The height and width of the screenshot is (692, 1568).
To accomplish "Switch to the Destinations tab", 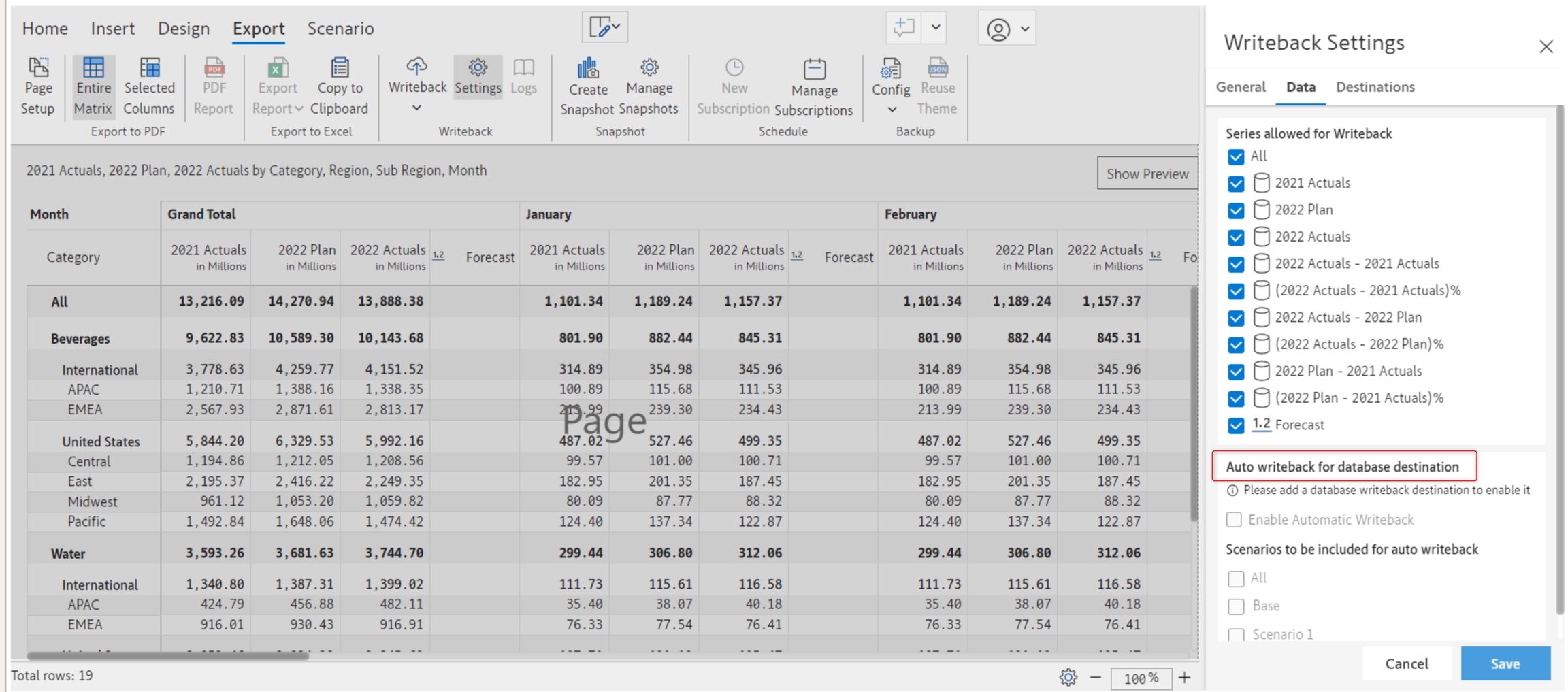I will [x=1375, y=87].
